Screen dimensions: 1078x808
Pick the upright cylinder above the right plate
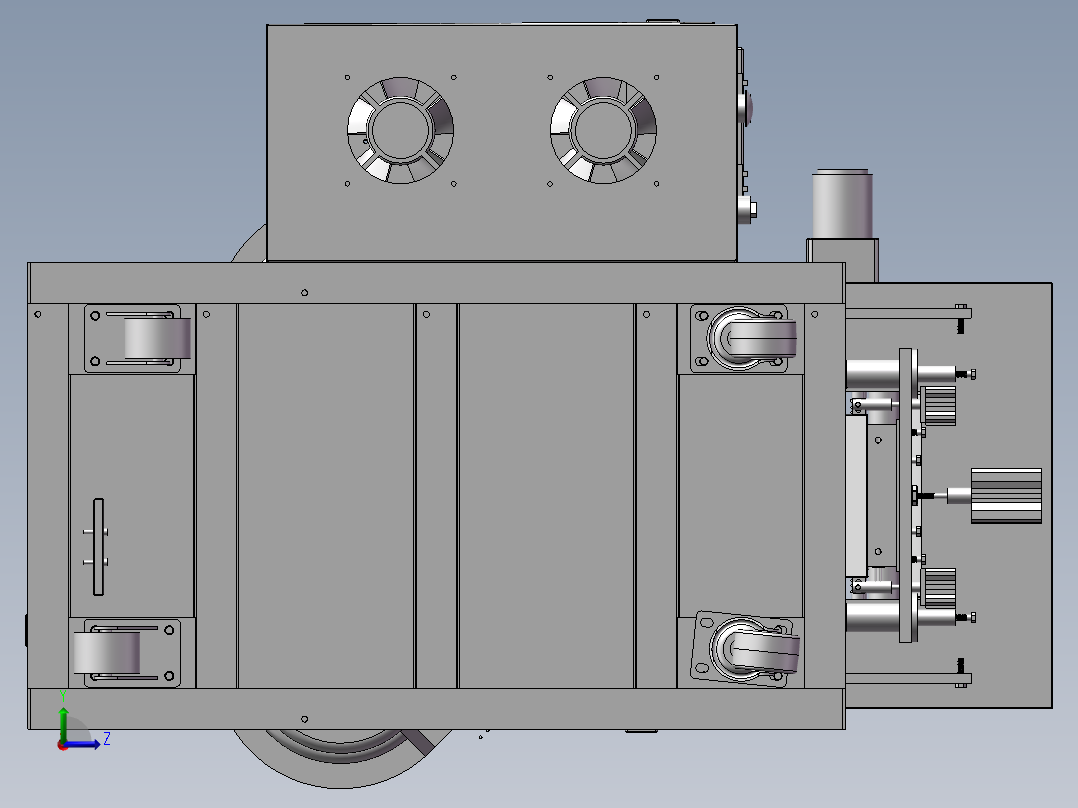(842, 204)
